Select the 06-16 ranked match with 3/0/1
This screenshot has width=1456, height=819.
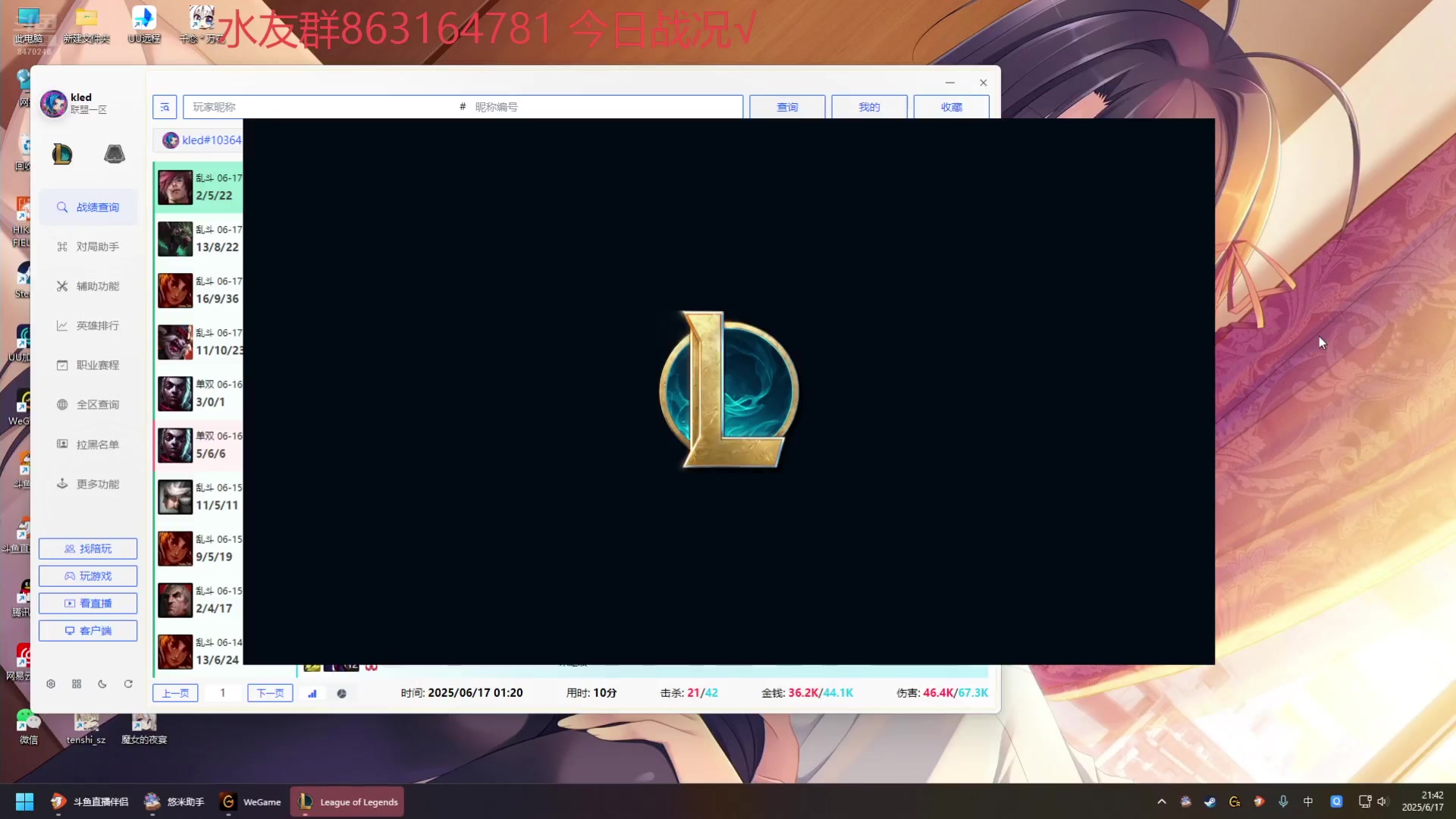(199, 394)
